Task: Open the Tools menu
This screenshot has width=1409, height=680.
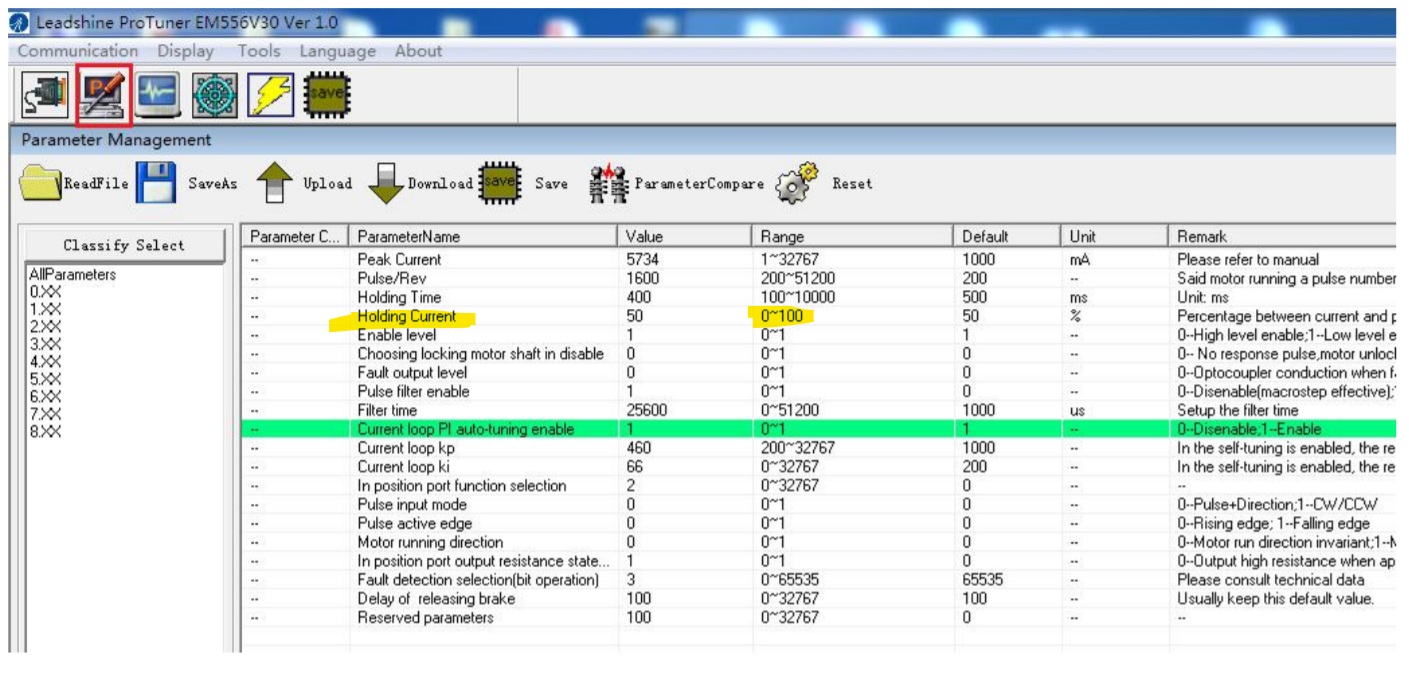Action: (259, 51)
